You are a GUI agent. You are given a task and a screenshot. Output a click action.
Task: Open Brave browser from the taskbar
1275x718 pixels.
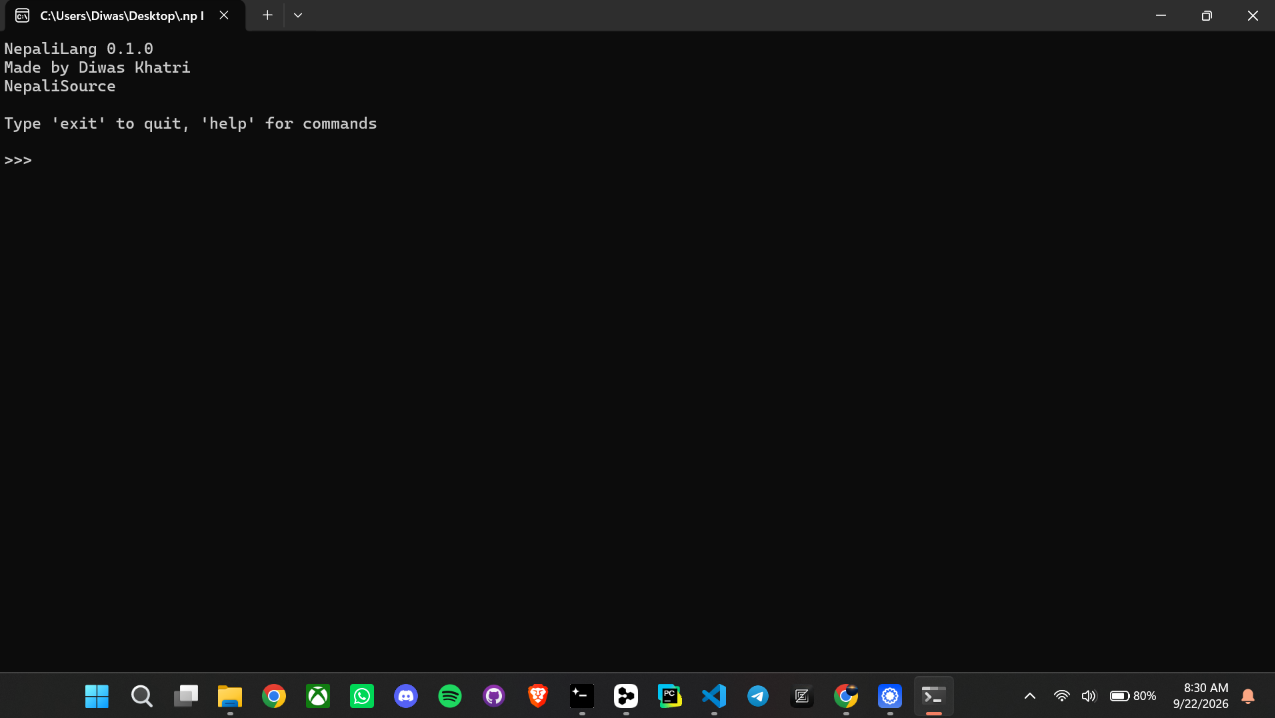click(538, 696)
